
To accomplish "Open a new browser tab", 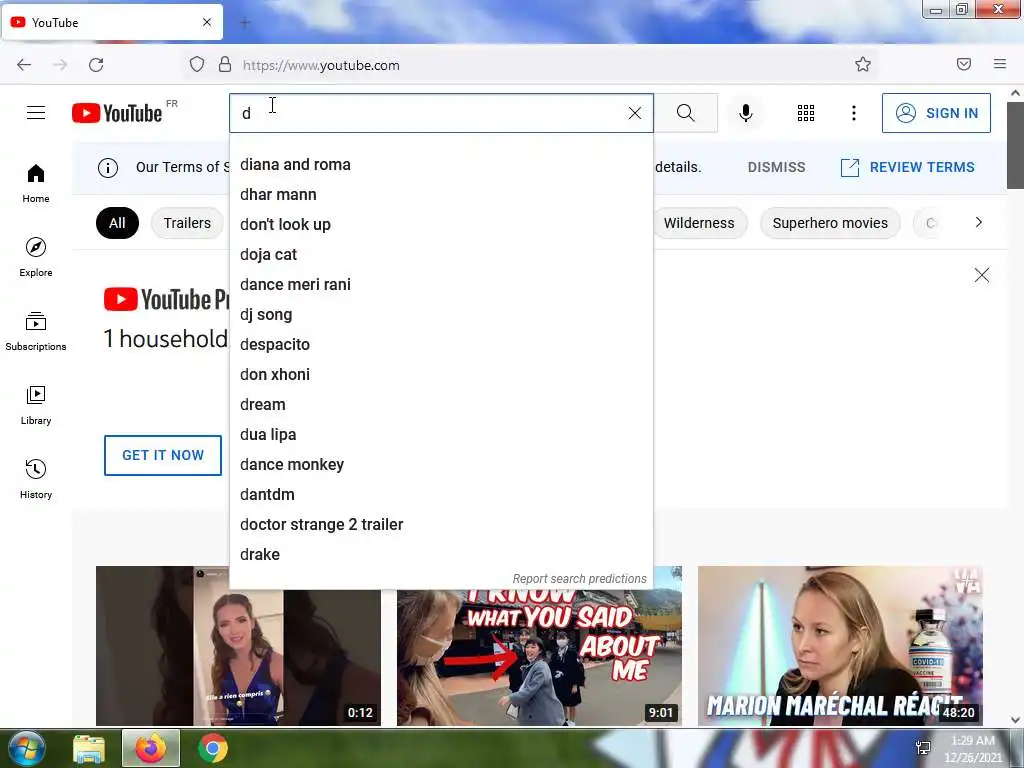I will 245,23.
